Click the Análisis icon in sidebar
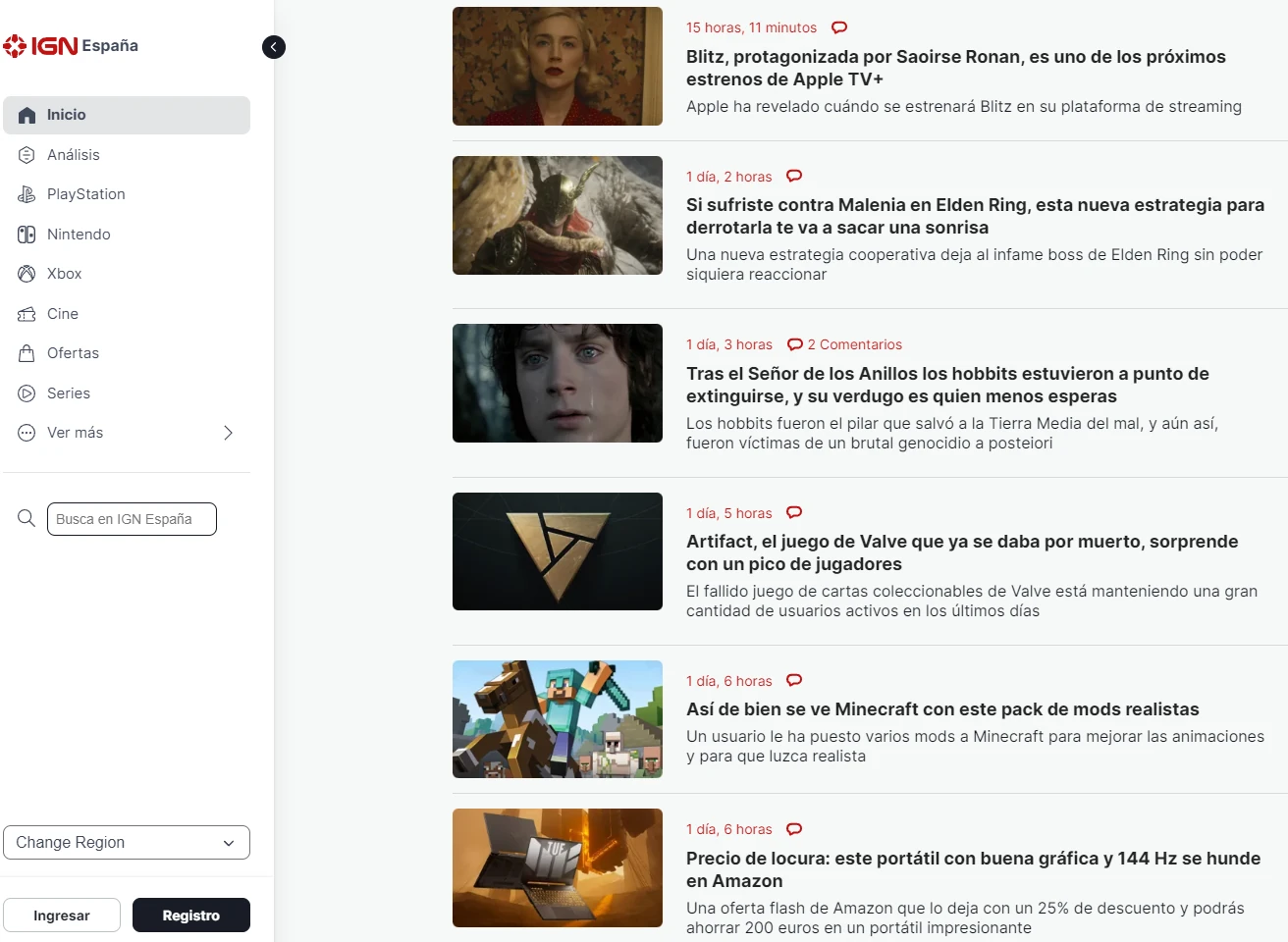Viewport: 1288px width, 942px height. [x=27, y=155]
